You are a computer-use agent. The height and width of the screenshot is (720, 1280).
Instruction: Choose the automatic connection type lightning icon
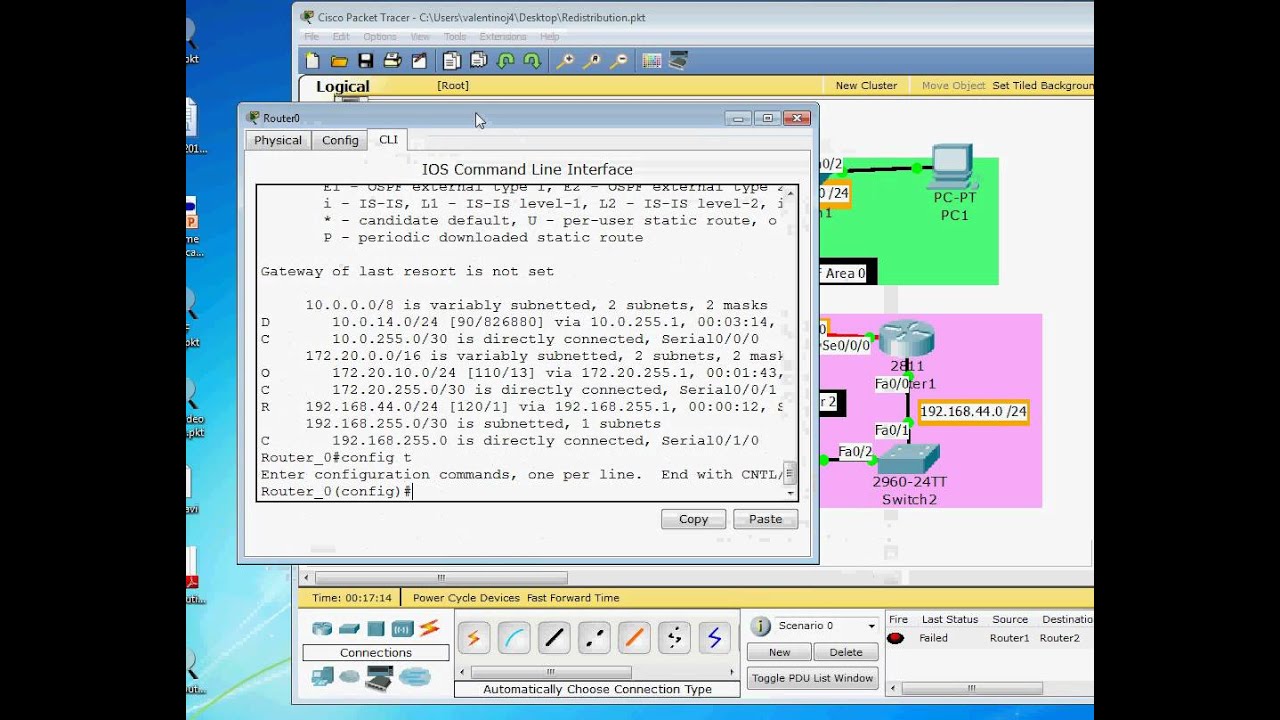click(474, 637)
